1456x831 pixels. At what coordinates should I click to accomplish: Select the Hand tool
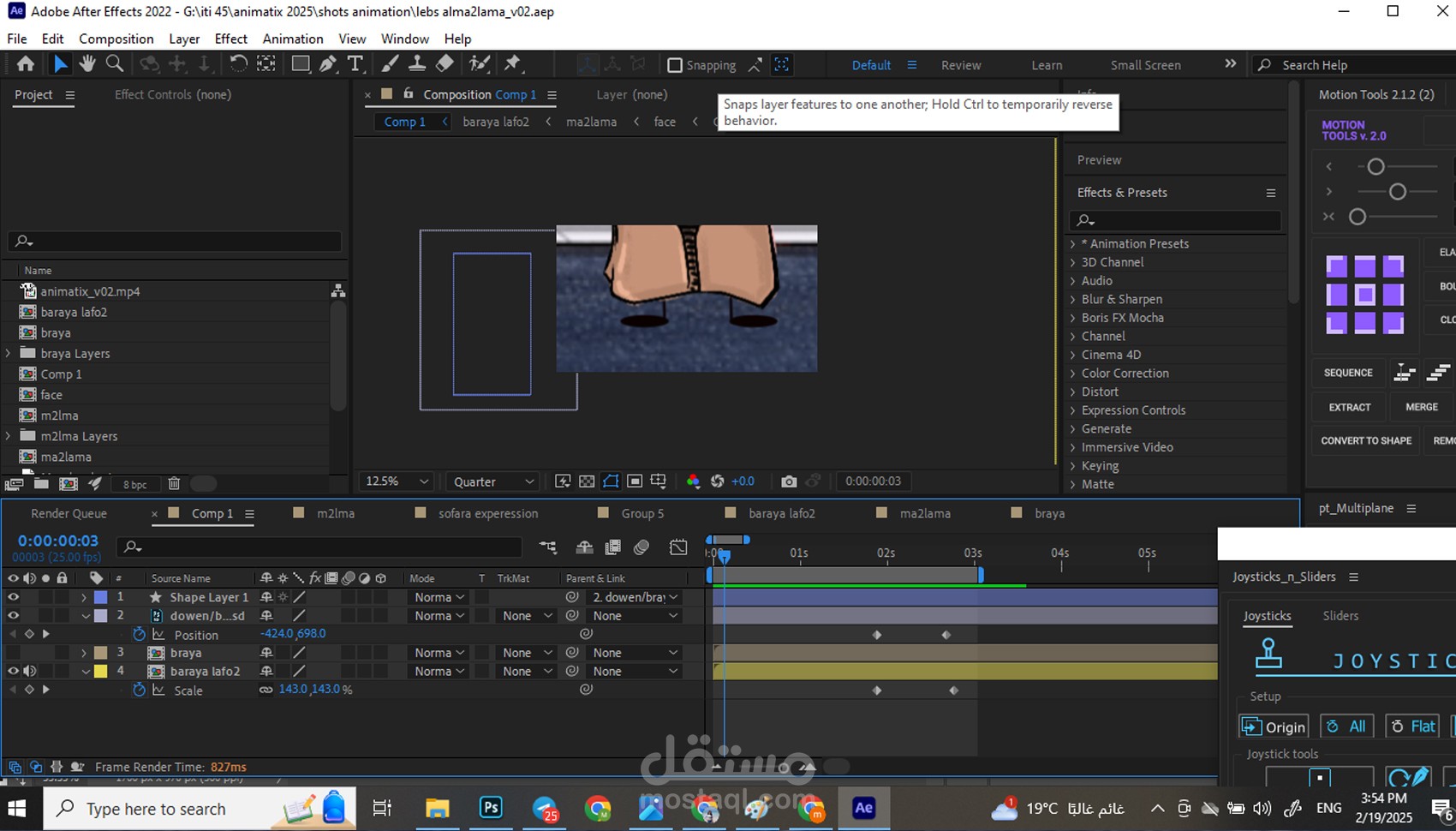(x=87, y=64)
